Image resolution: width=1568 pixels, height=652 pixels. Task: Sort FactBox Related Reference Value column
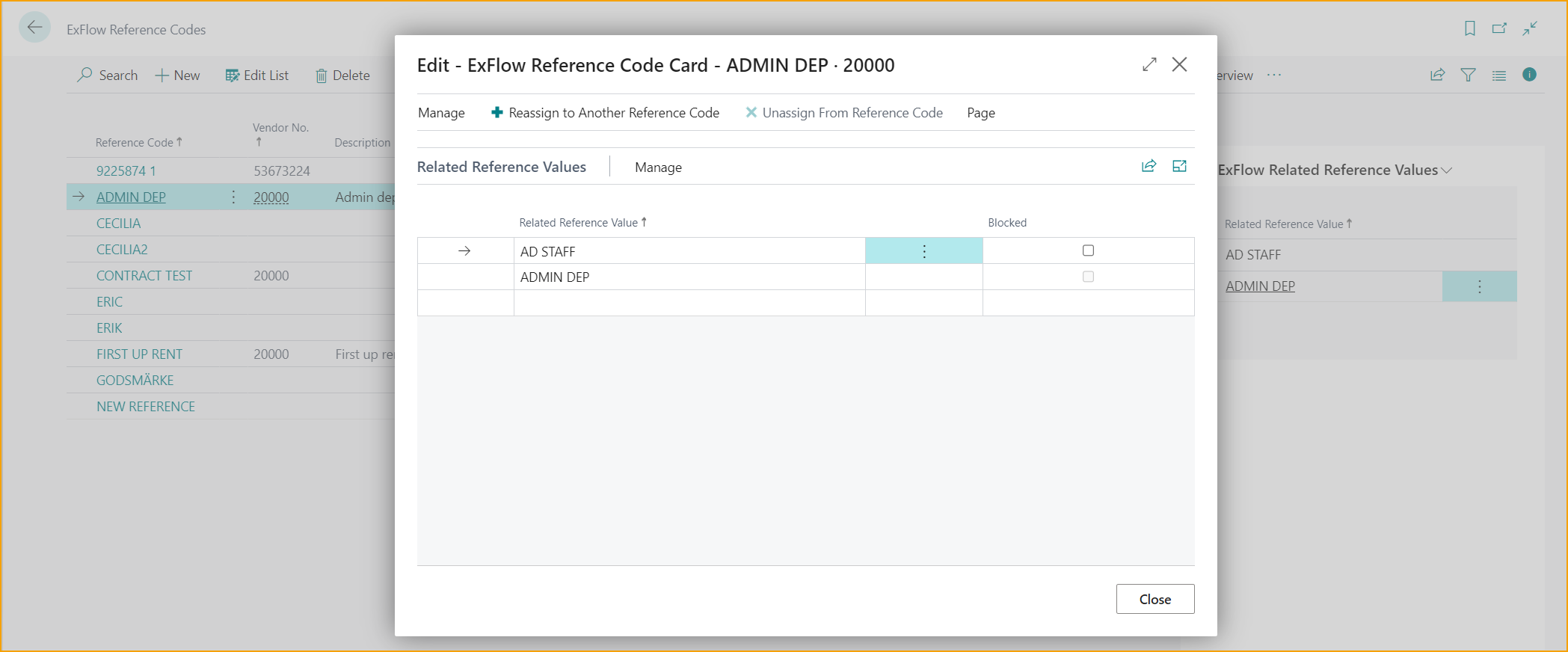(1288, 224)
